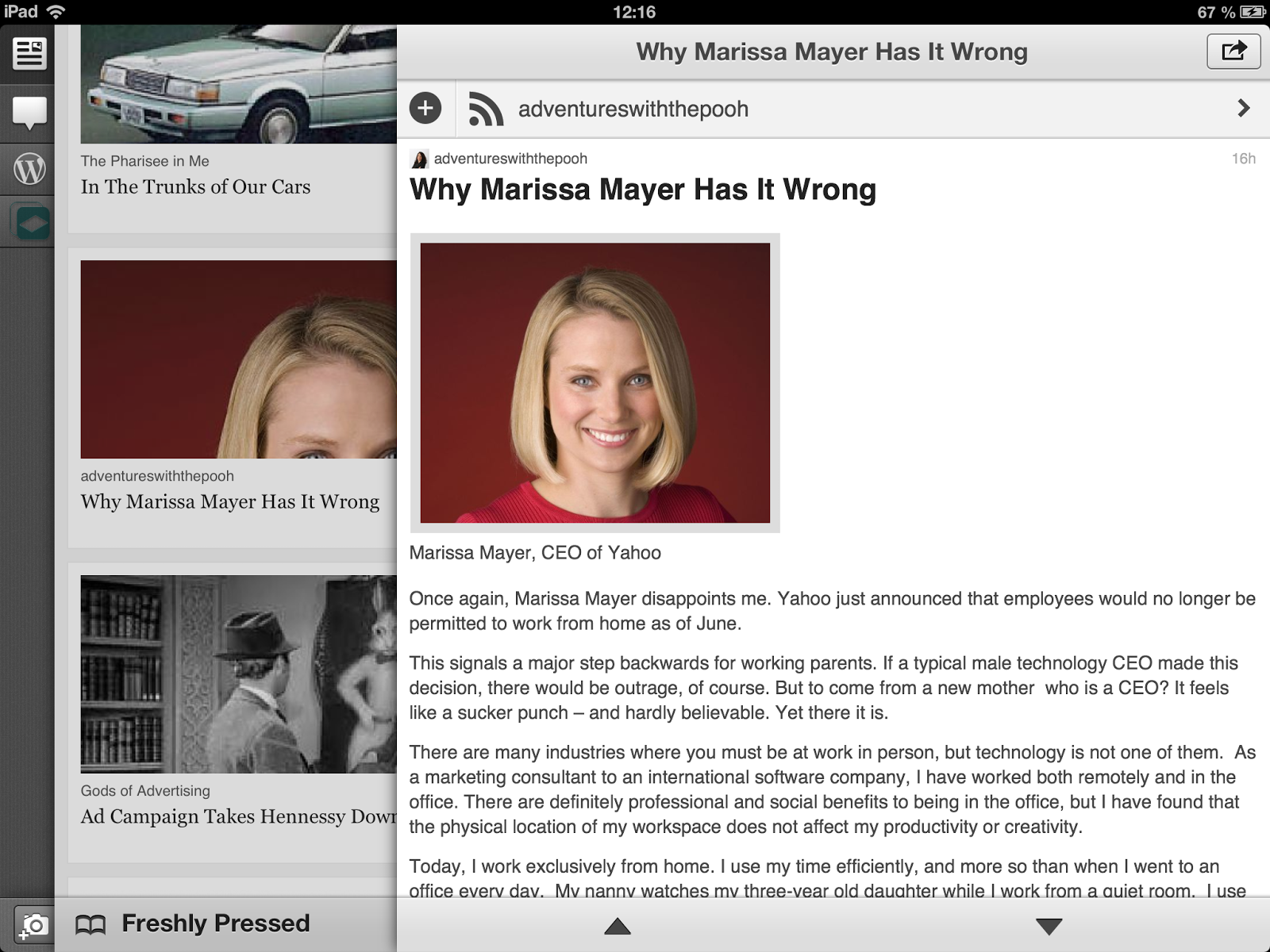Tap paragraph starting 'There are many industries'
This screenshot has height=952, width=1270.
point(833,789)
